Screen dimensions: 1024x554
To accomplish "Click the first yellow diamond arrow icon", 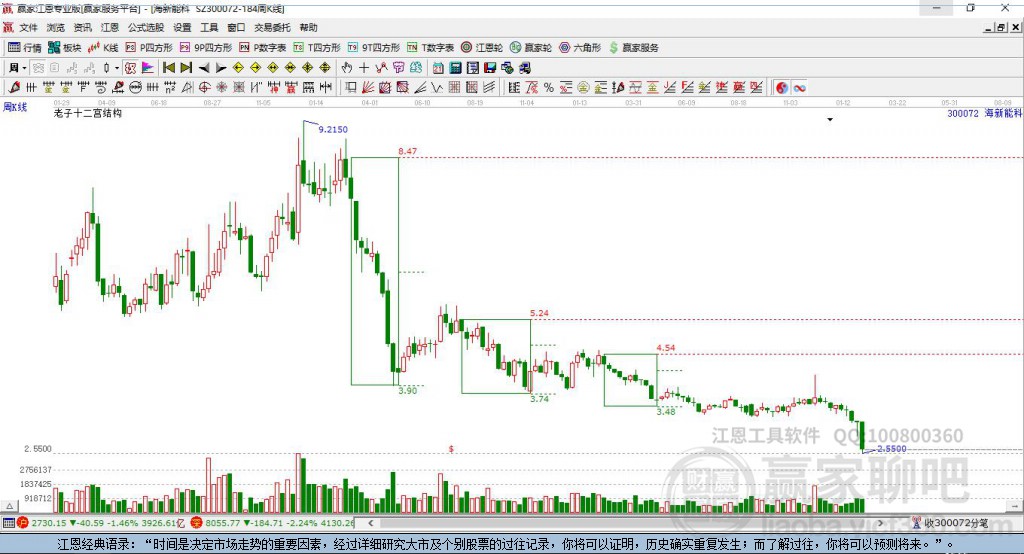I will 238,68.
